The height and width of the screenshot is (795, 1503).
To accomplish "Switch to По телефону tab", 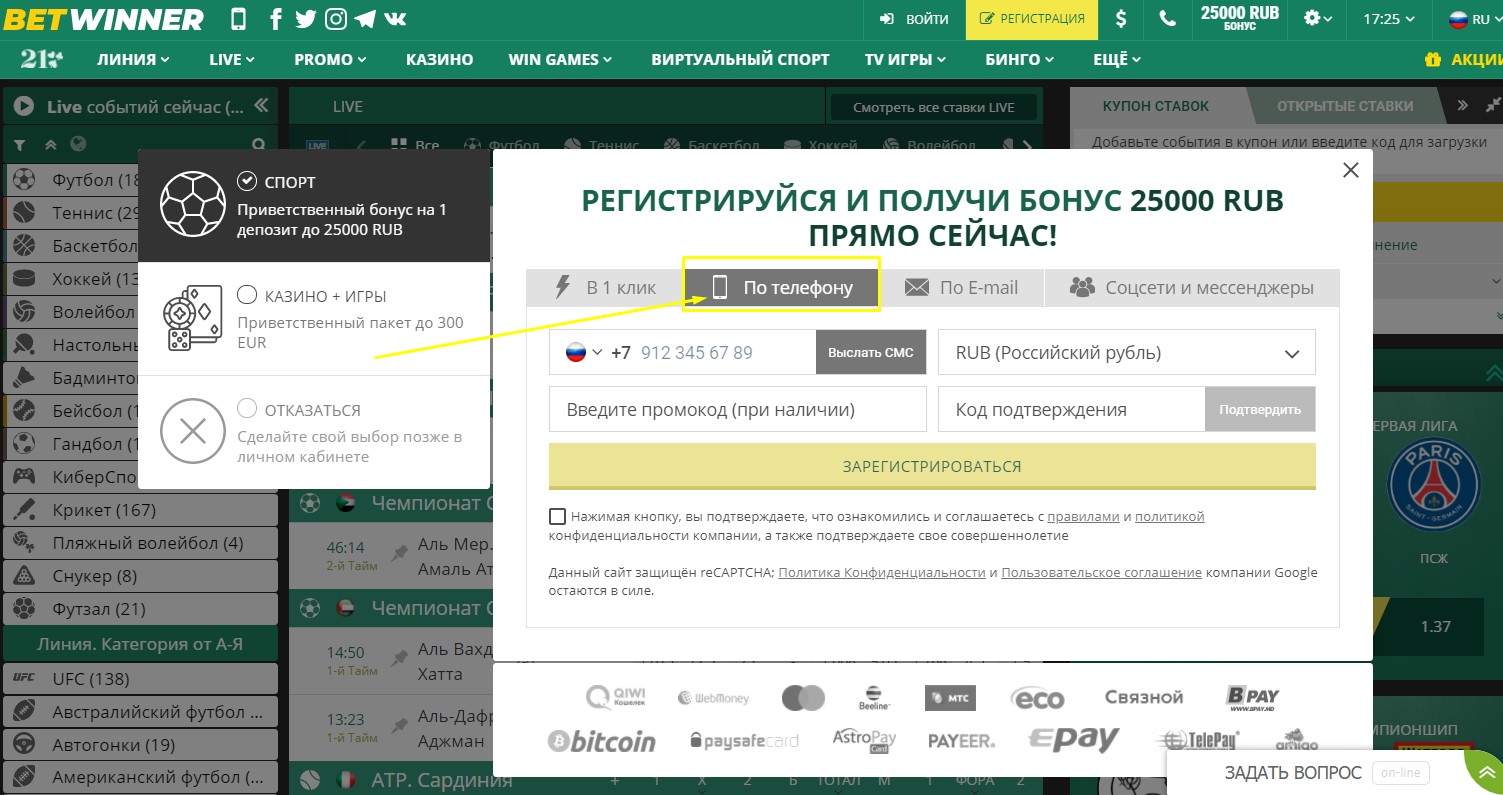I will click(781, 288).
